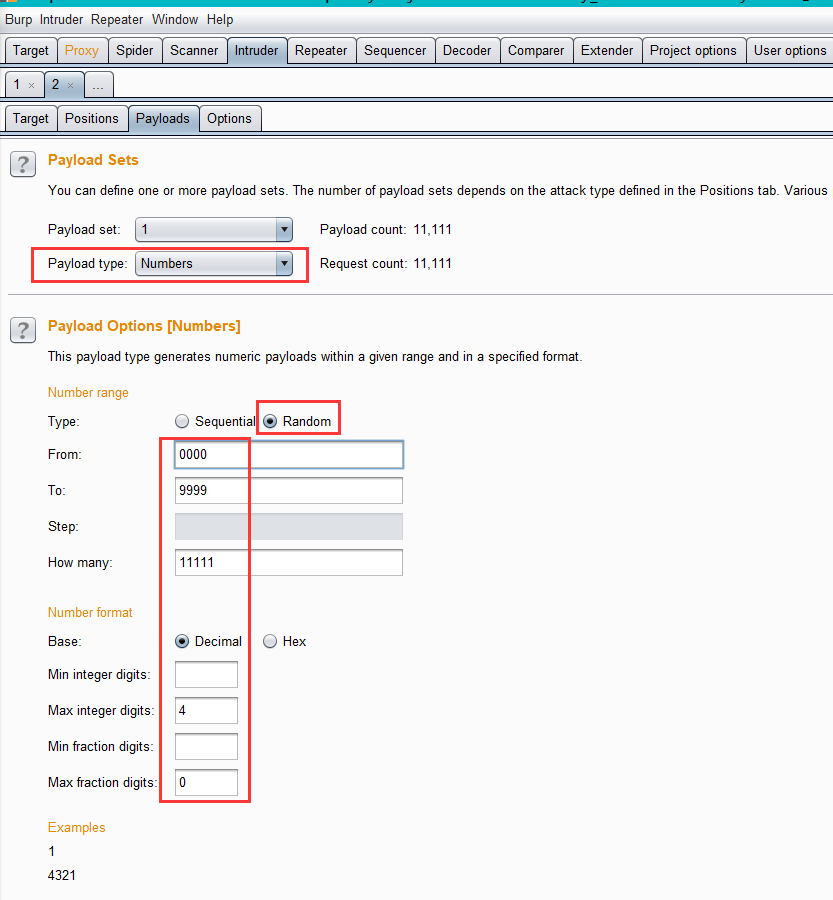Open the Intruder menu

(x=61, y=20)
